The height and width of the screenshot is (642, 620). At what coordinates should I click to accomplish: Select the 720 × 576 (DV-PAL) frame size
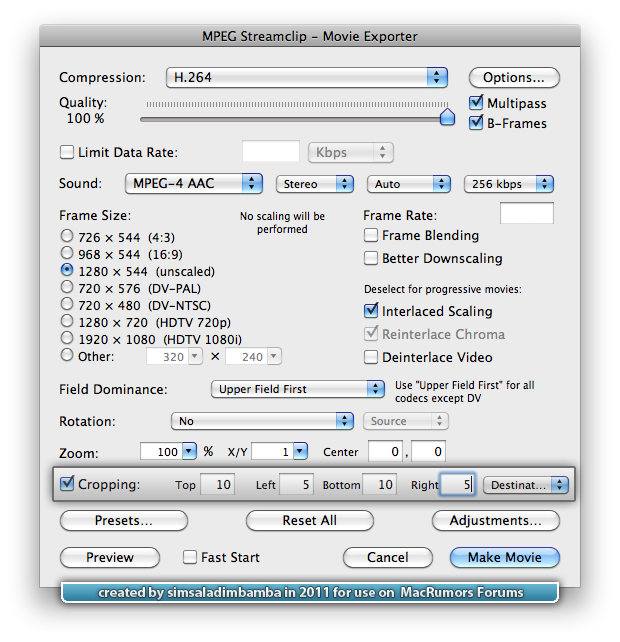[x=67, y=287]
